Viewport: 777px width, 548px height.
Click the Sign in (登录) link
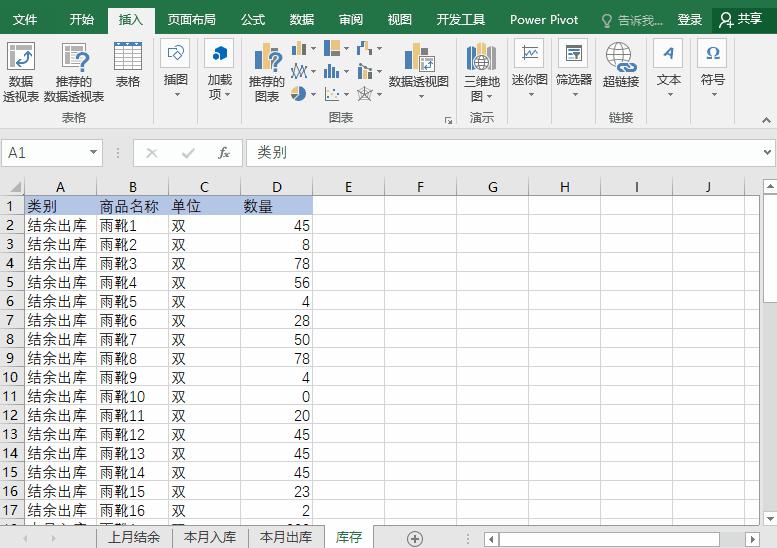tap(689, 20)
